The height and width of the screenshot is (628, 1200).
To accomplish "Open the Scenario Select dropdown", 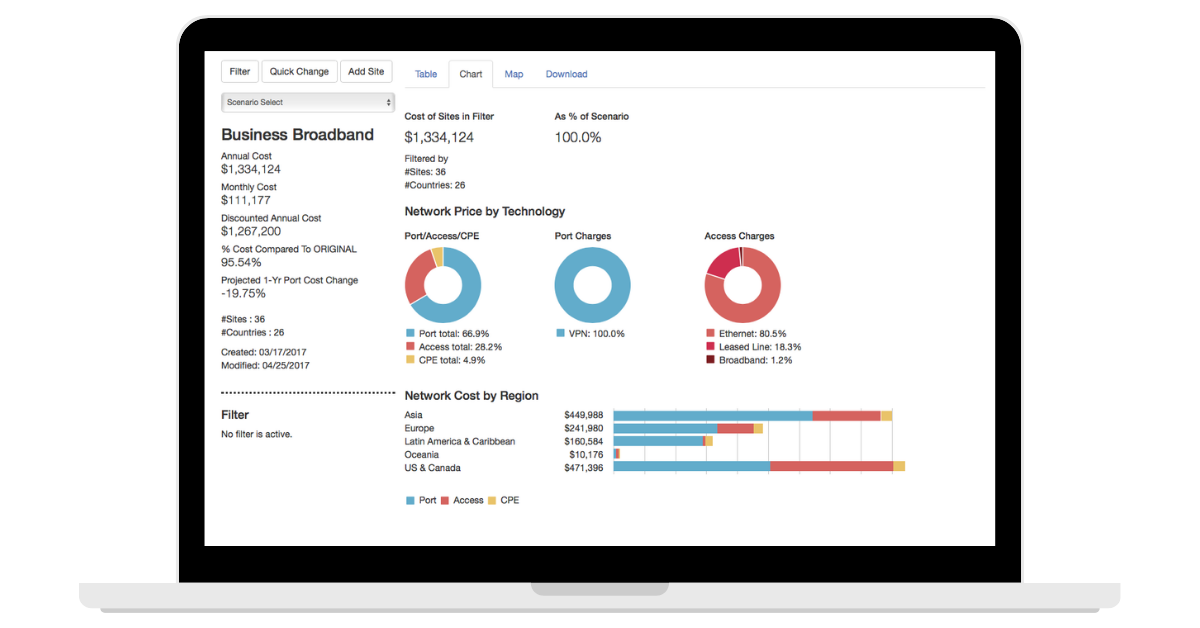I will pyautogui.click(x=308, y=102).
